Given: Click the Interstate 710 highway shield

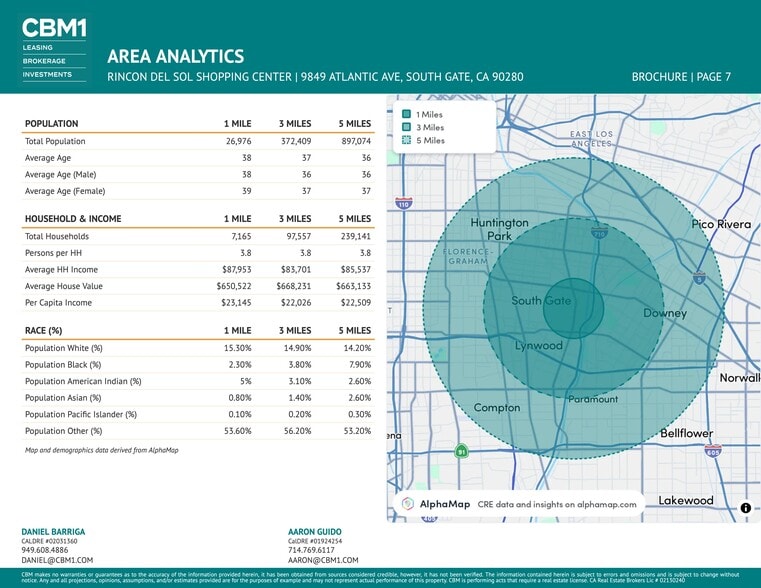Looking at the screenshot, I should pyautogui.click(x=600, y=233).
